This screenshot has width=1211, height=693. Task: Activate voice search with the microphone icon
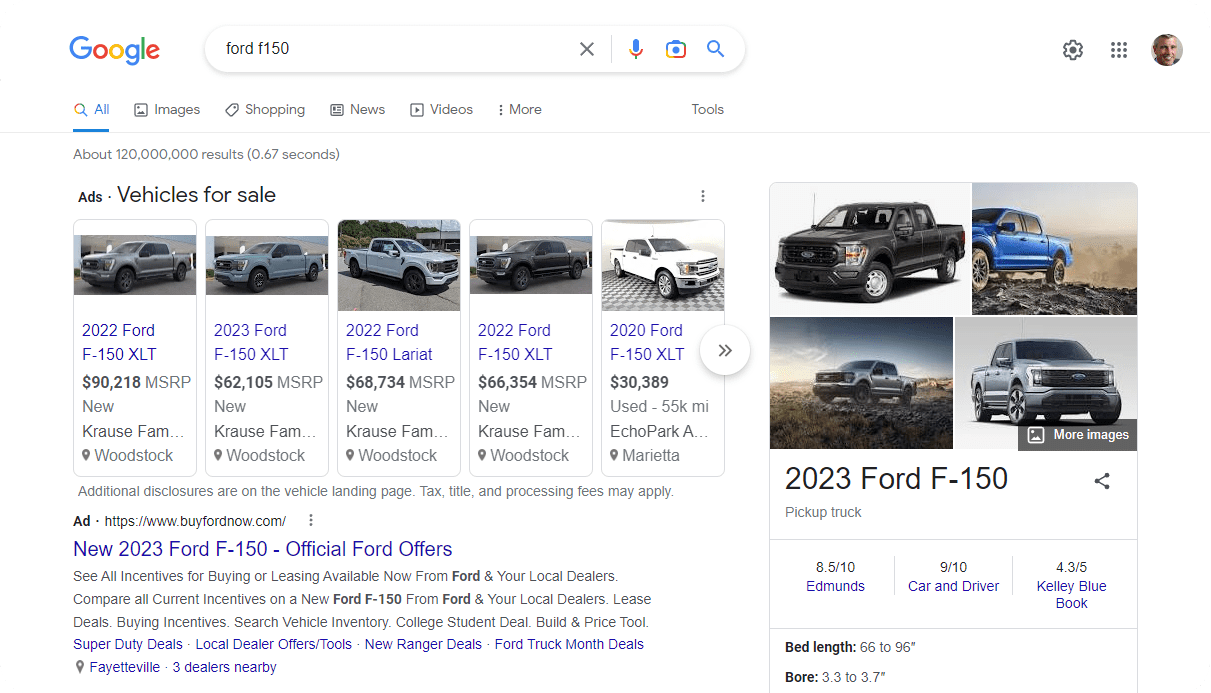pos(636,48)
